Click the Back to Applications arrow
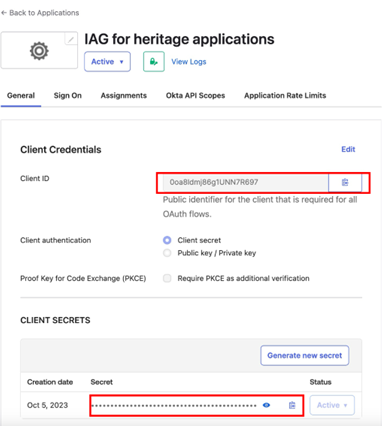The image size is (382, 426). (x=4, y=13)
